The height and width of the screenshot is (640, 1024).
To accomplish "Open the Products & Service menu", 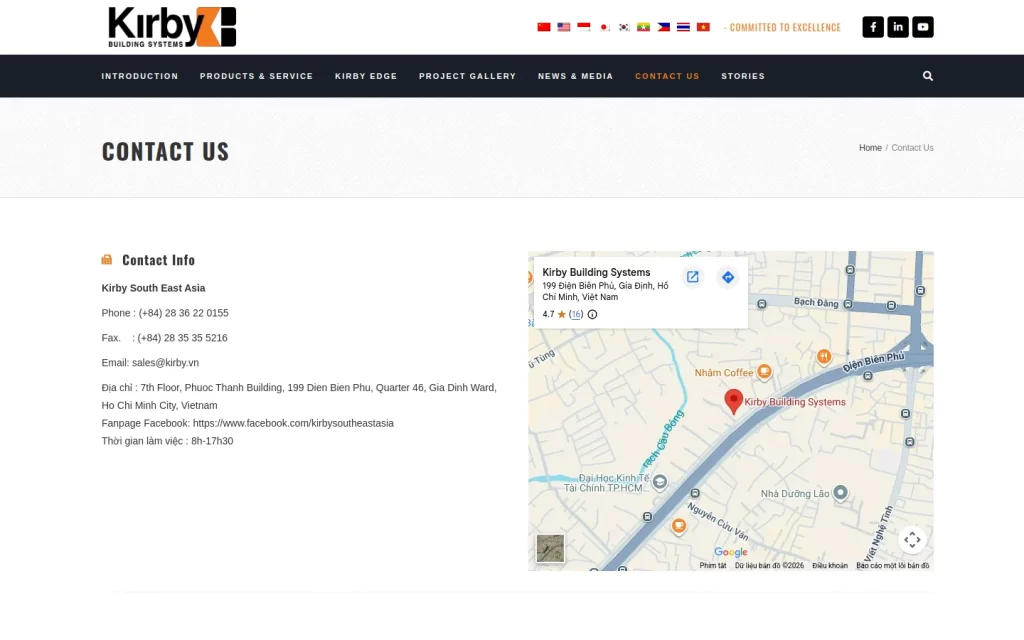I will coord(256,76).
